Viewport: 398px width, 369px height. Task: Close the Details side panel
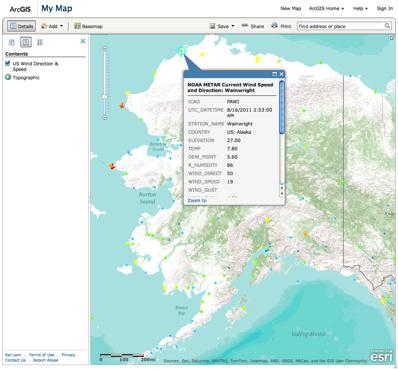click(x=83, y=41)
